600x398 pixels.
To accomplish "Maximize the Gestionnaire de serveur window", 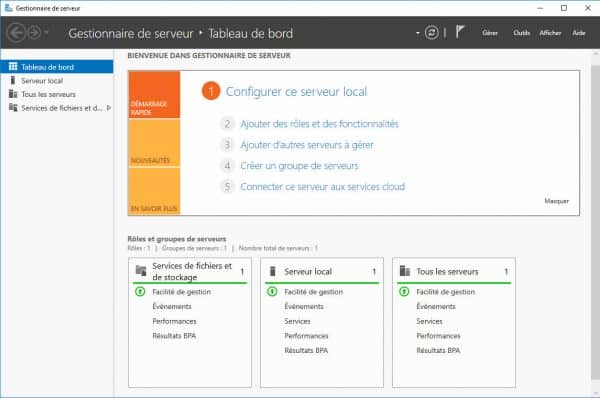I will (564, 8).
